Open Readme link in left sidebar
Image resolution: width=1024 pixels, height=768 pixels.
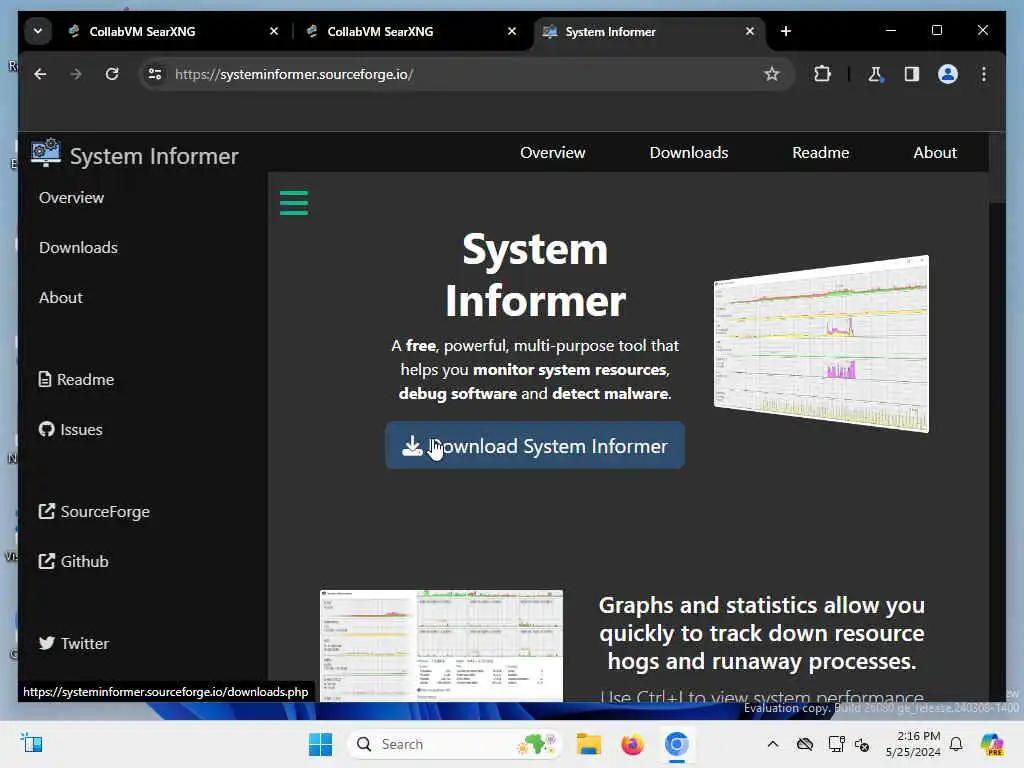(x=76, y=379)
